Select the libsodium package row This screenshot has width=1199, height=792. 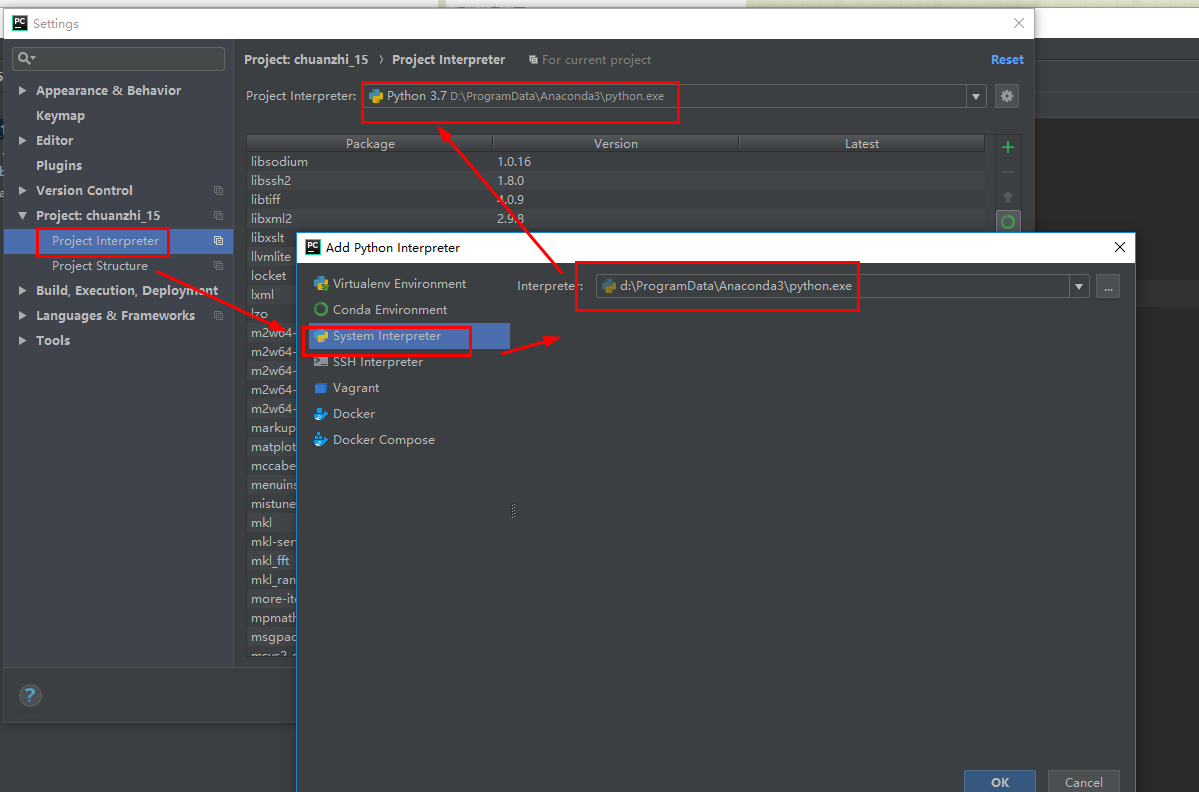click(616, 162)
